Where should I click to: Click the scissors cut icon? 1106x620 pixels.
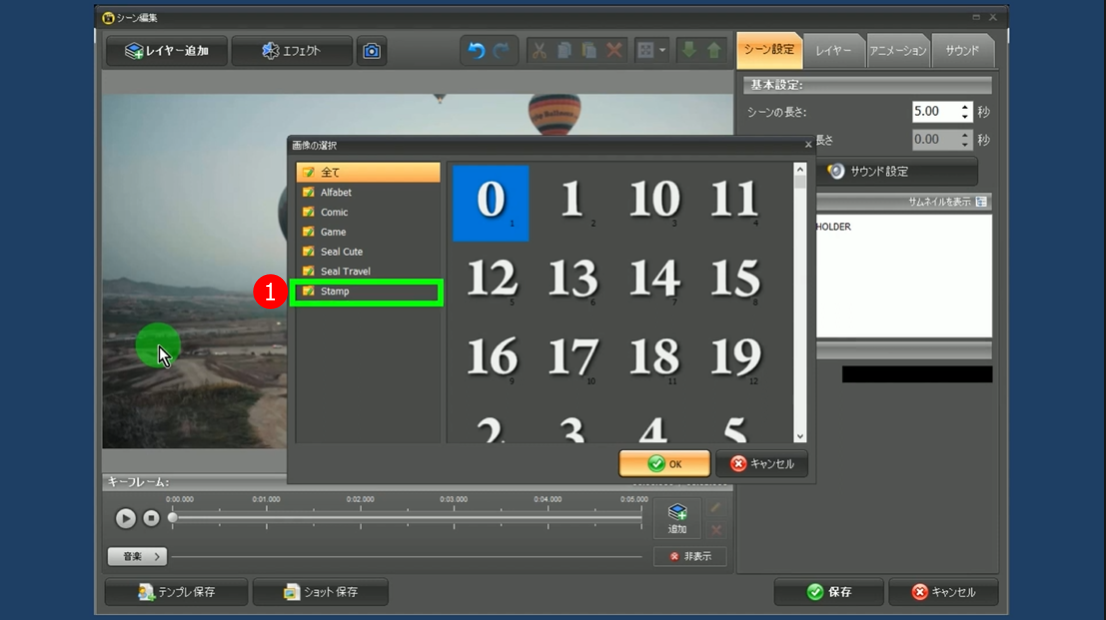pos(539,51)
